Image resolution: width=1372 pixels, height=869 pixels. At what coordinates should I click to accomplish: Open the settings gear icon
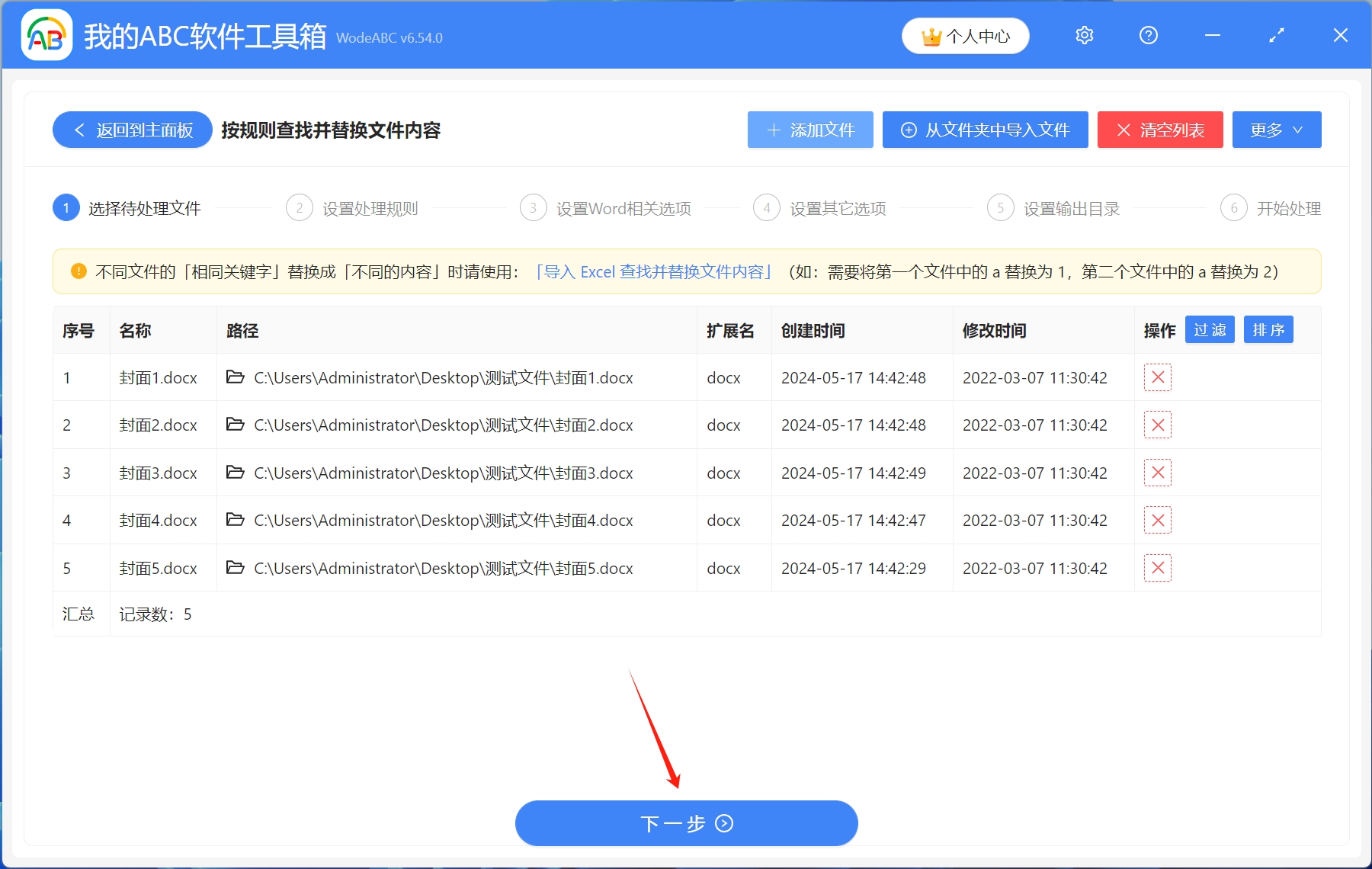click(1084, 35)
